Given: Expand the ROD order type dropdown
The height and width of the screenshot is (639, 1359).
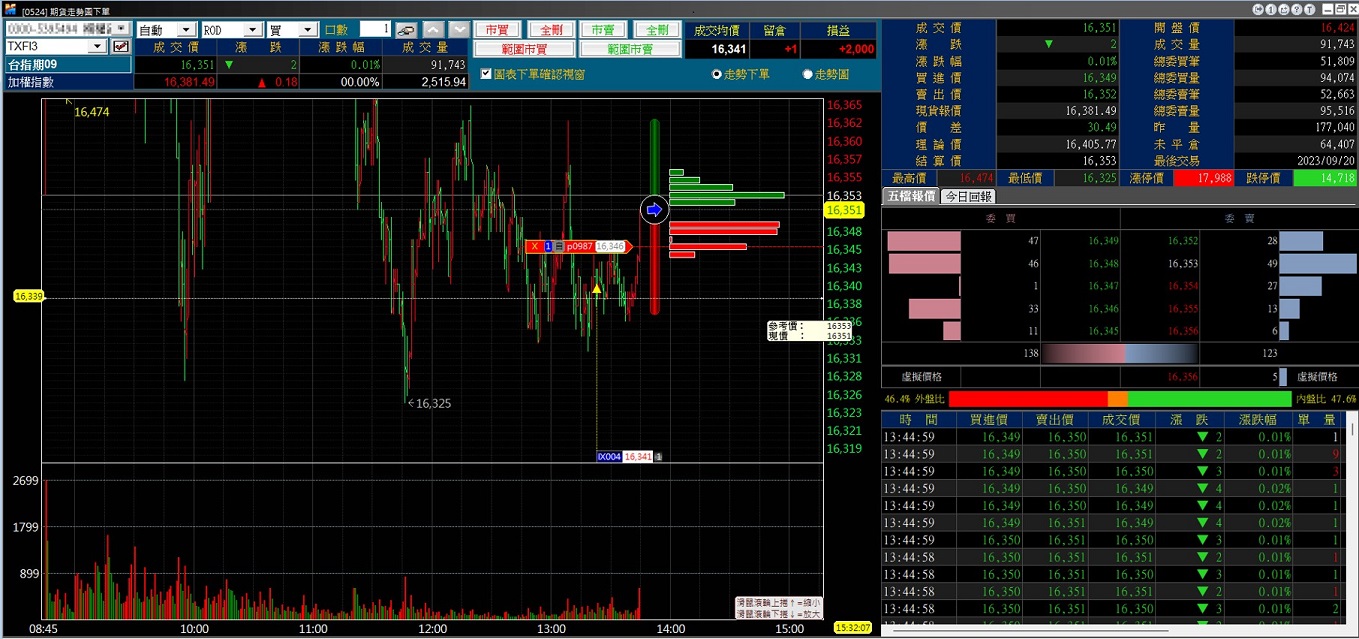Looking at the screenshot, I should (253, 30).
